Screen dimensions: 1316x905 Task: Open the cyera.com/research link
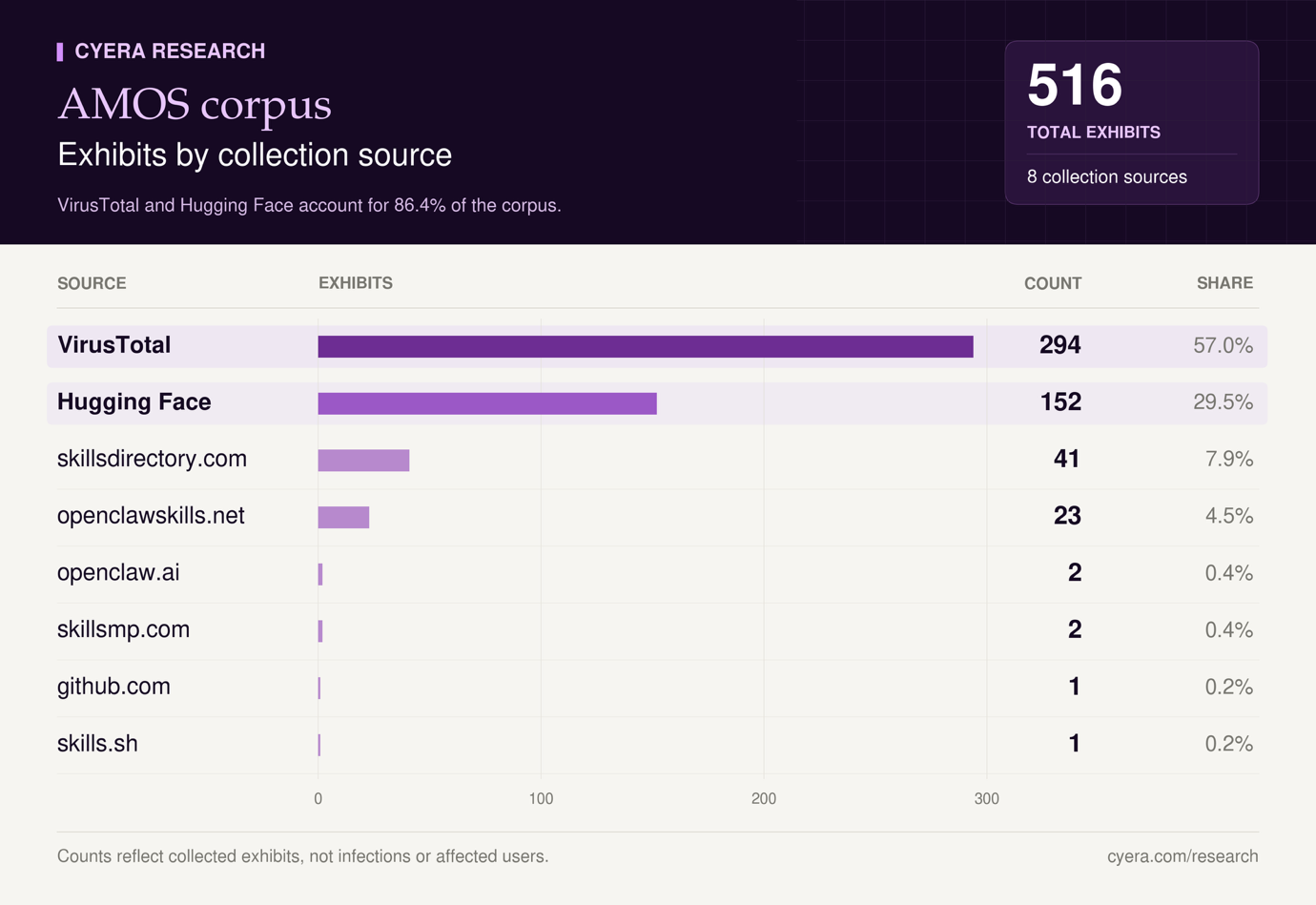pyautogui.click(x=1182, y=856)
